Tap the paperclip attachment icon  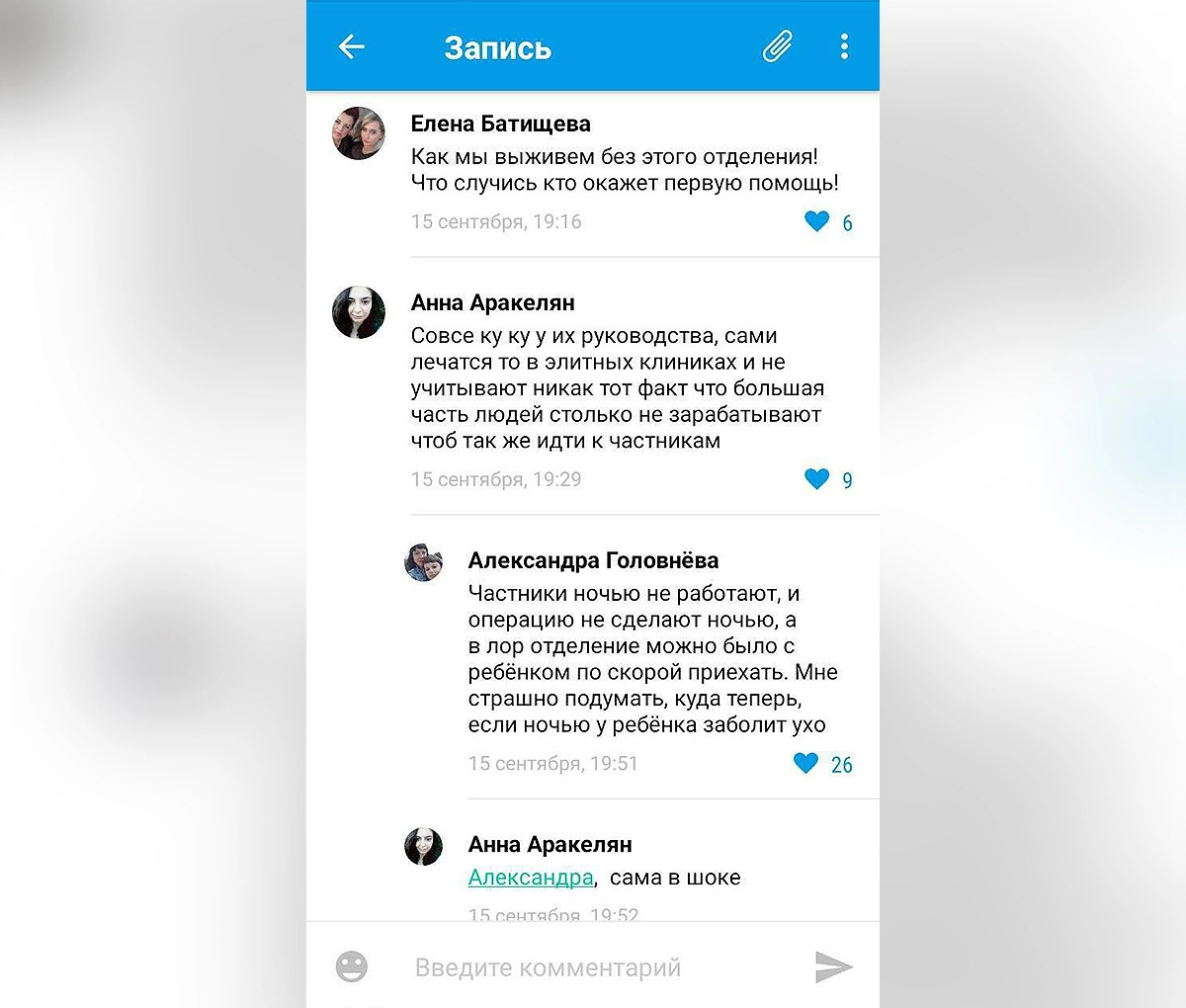click(778, 46)
